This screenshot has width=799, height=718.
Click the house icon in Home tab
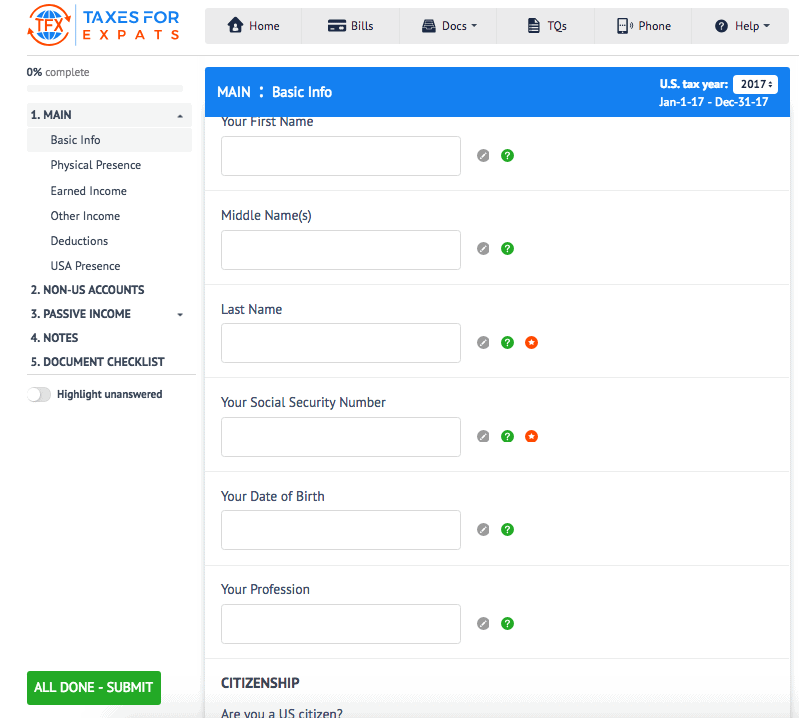pos(235,25)
